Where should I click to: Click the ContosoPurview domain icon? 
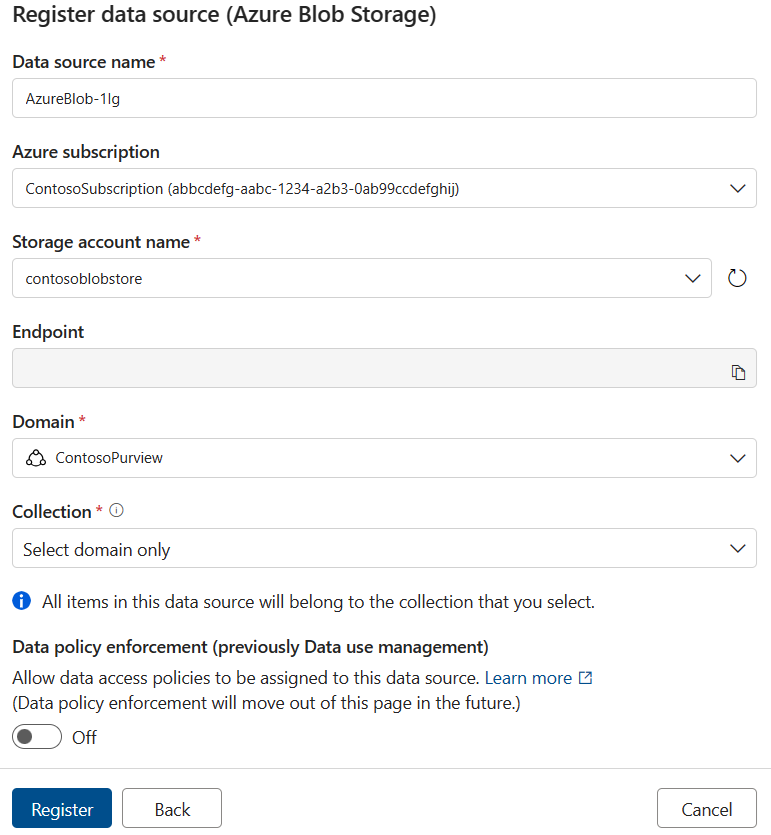[x=36, y=458]
